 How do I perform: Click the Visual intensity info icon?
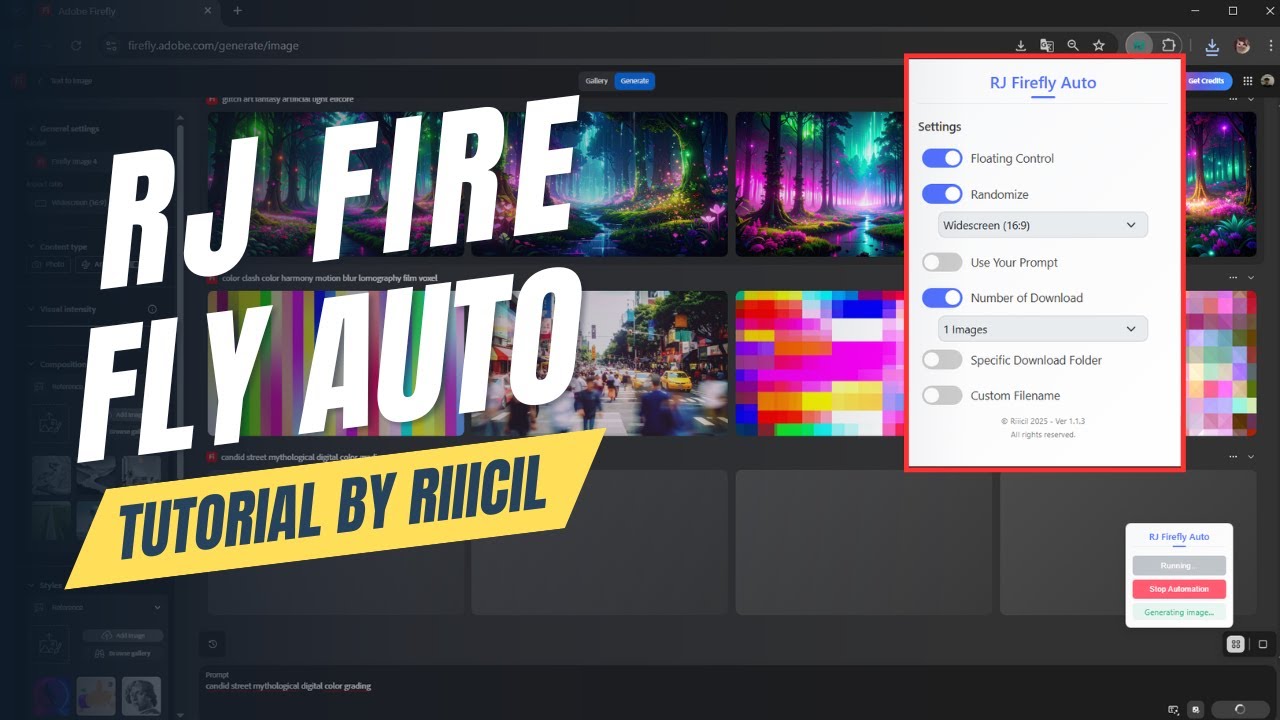pos(152,309)
